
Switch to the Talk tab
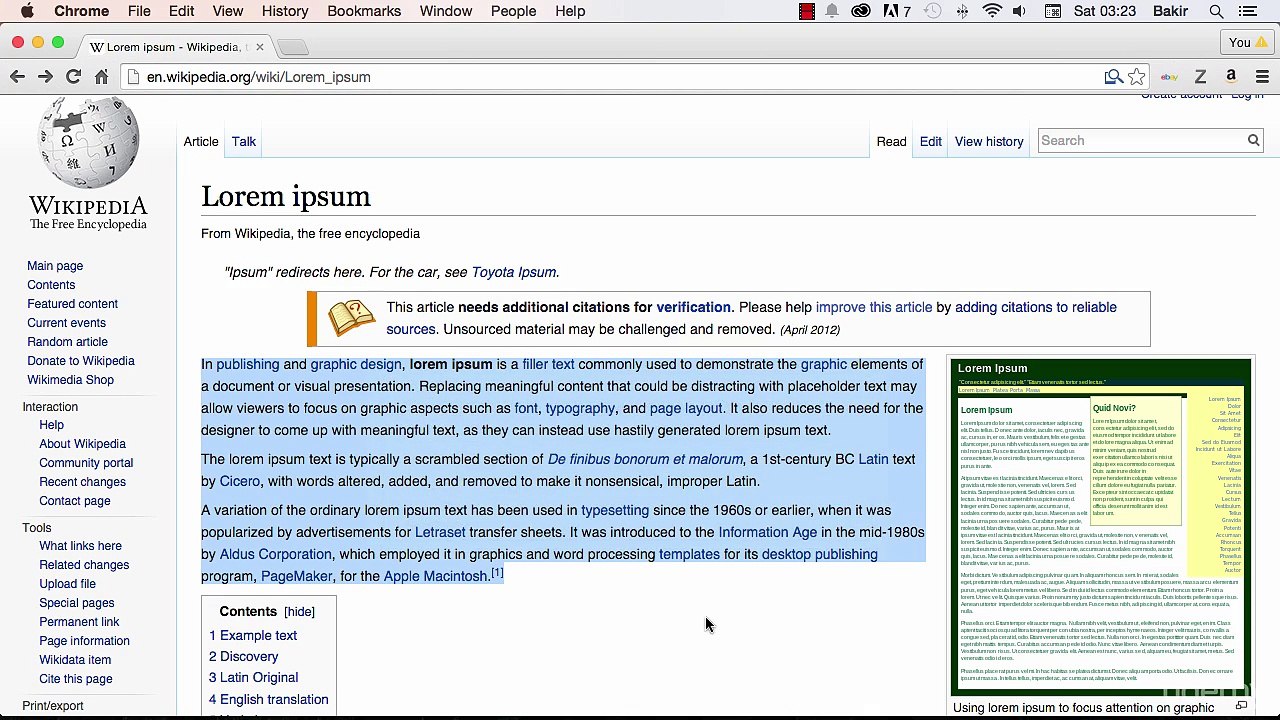(x=244, y=141)
